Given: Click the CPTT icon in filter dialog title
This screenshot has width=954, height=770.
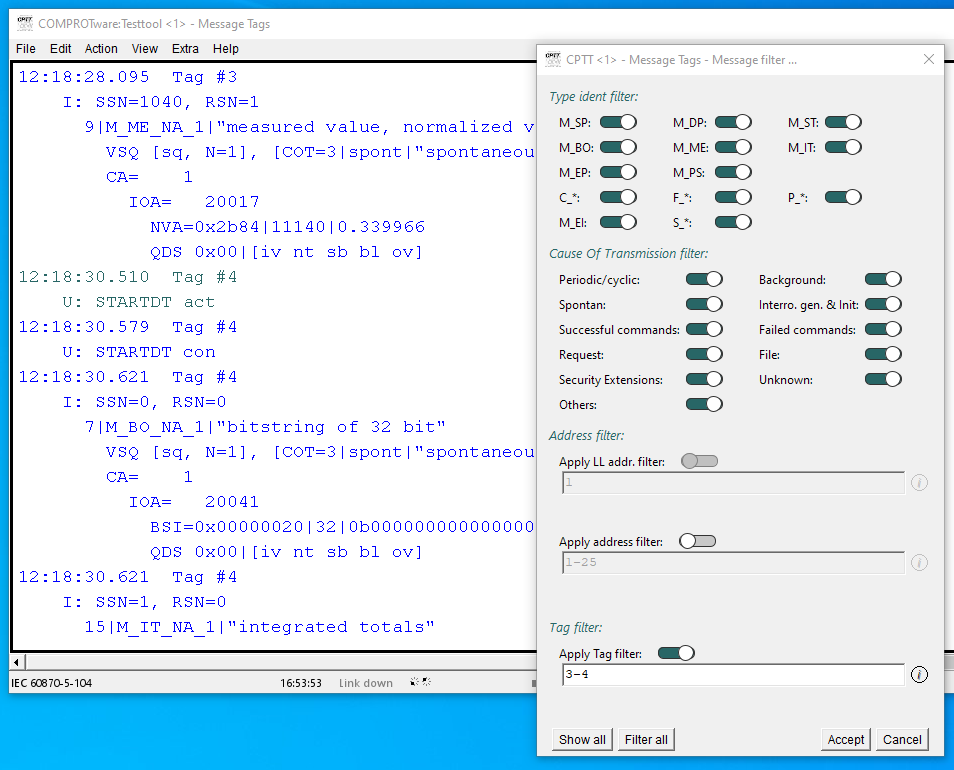Looking at the screenshot, I should tap(552, 60).
